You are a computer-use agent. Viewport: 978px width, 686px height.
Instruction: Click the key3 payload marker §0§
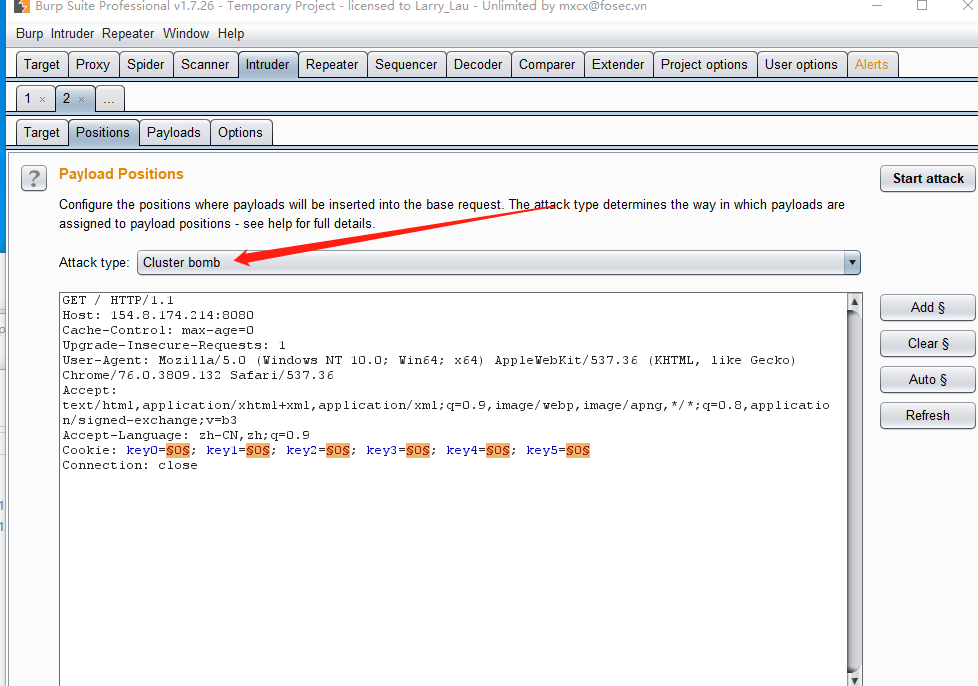(x=418, y=450)
